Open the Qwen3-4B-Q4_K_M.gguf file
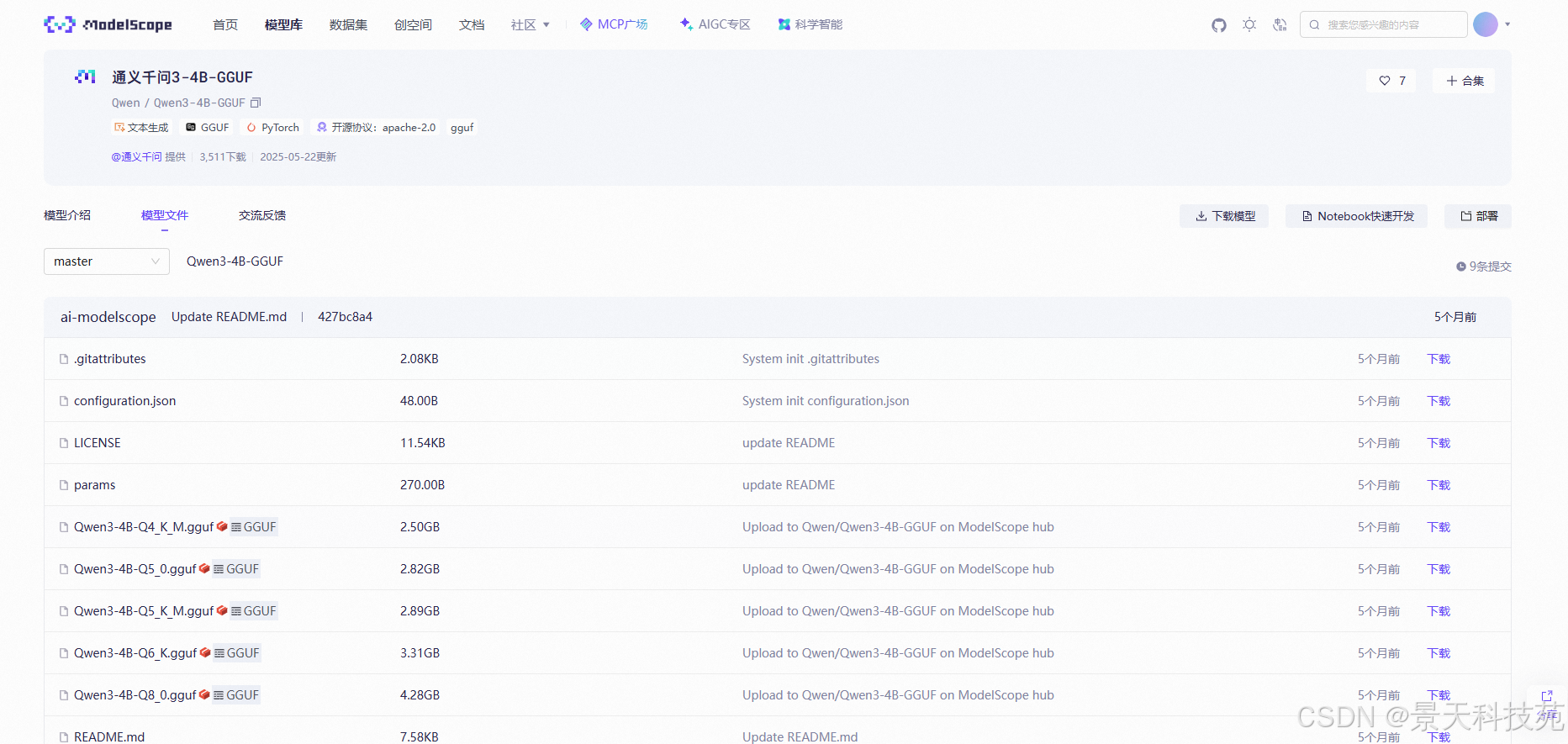Viewport: 1568px width, 744px height. pos(144,527)
